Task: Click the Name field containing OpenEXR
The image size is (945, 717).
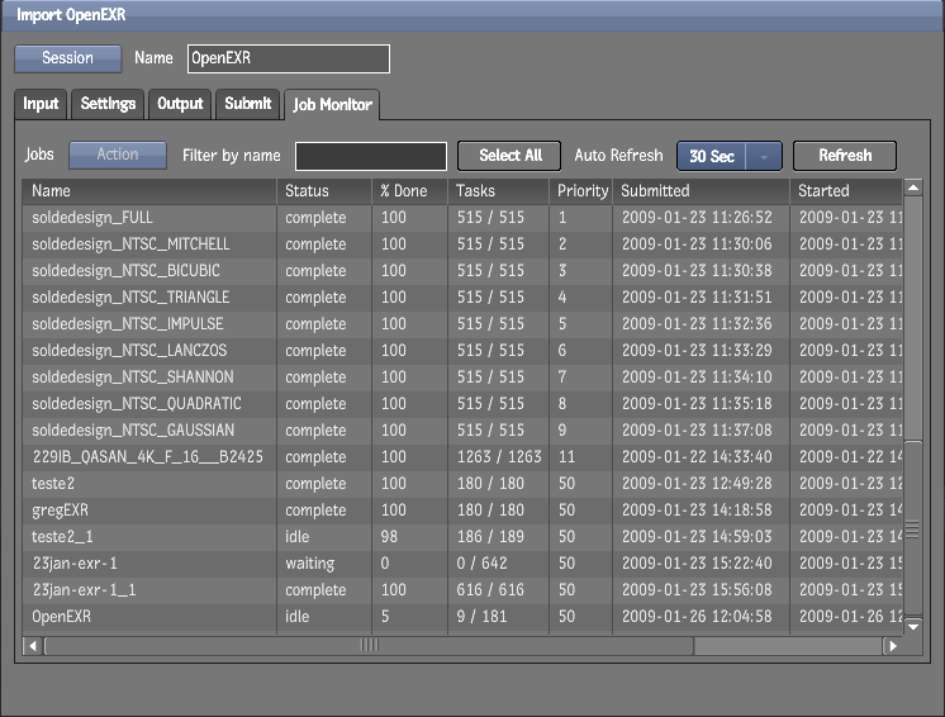Action: coord(288,59)
